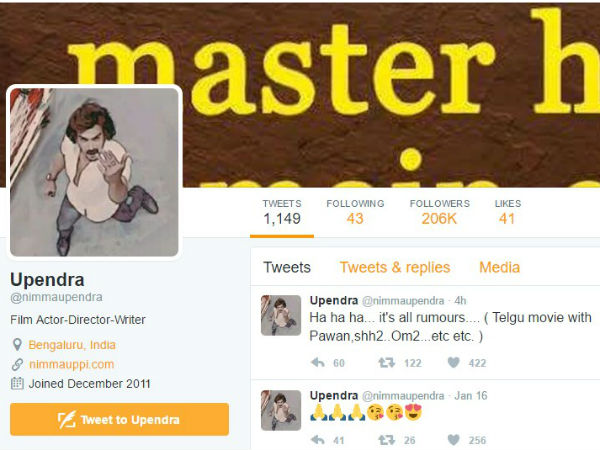
Task: Reply to the Jan 16 emoji tweet
Action: 318,440
